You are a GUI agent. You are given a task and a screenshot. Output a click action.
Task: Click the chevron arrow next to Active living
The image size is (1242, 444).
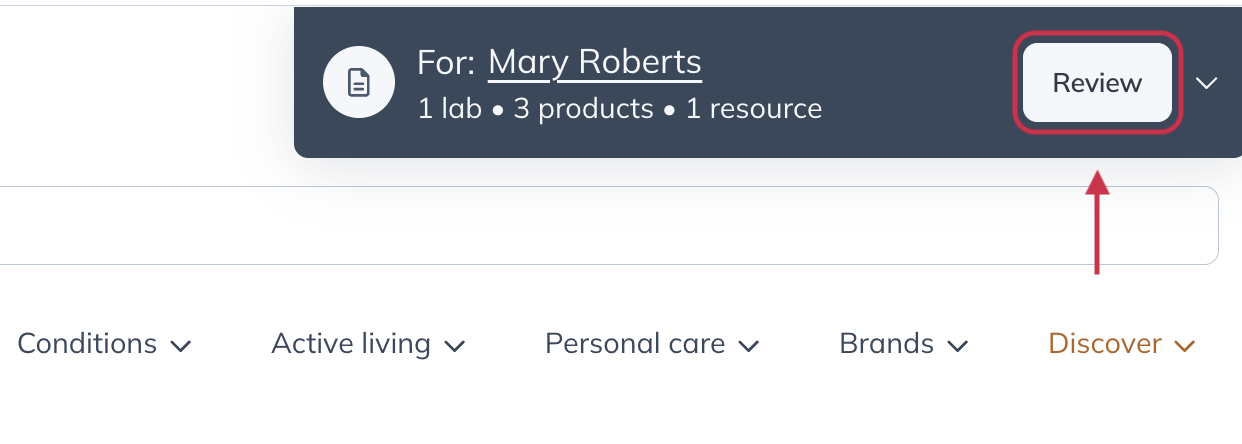[454, 346]
